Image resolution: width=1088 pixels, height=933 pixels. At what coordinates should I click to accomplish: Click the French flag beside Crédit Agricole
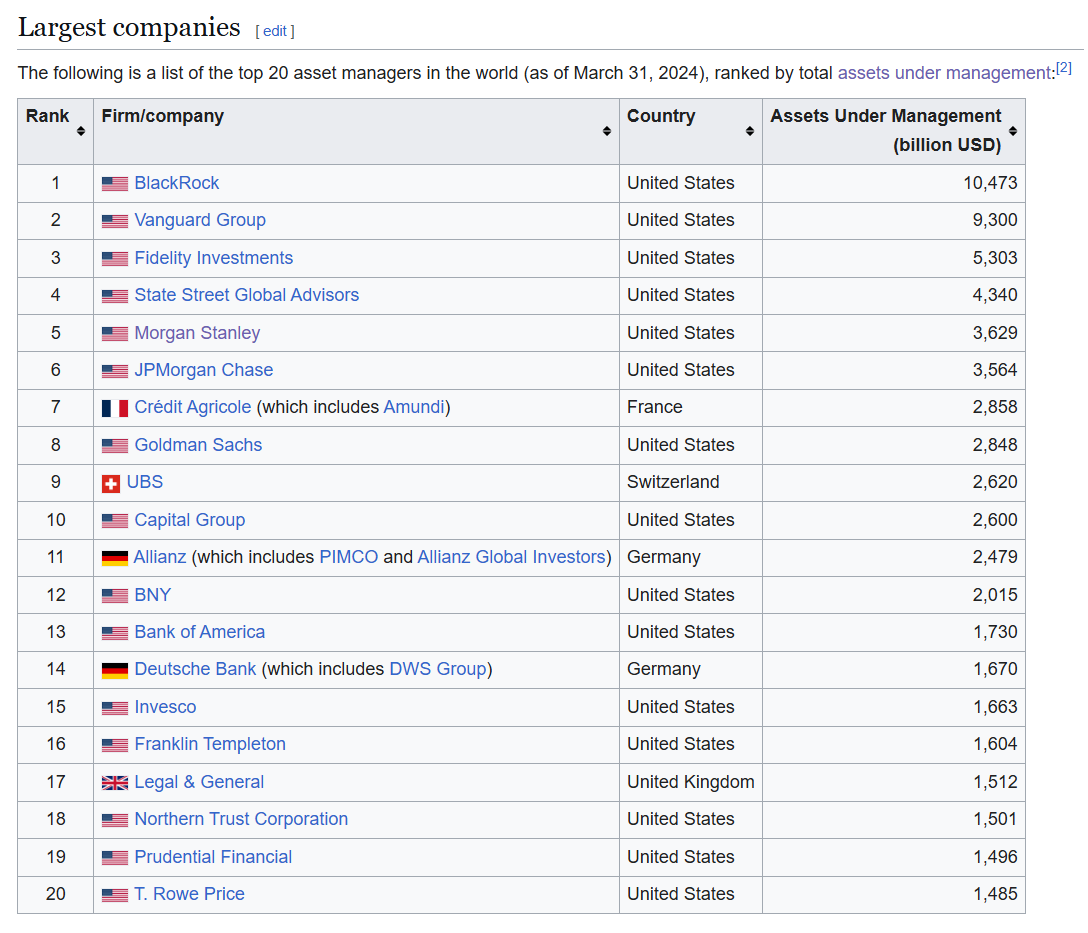point(114,408)
